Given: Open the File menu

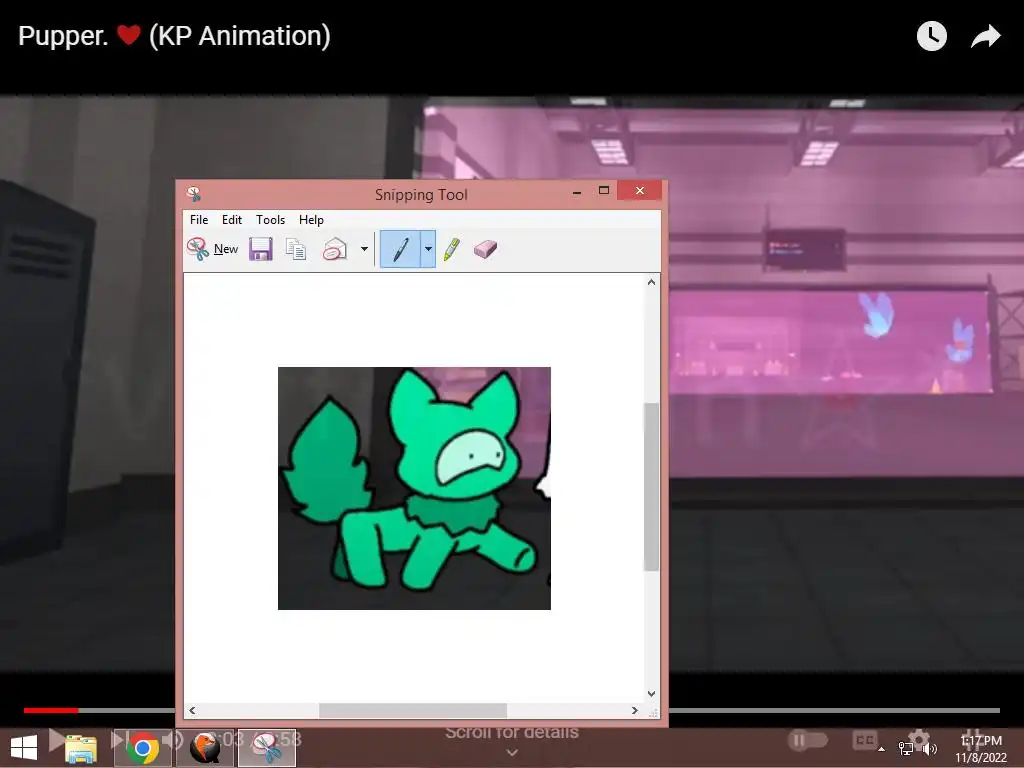Looking at the screenshot, I should (x=199, y=220).
